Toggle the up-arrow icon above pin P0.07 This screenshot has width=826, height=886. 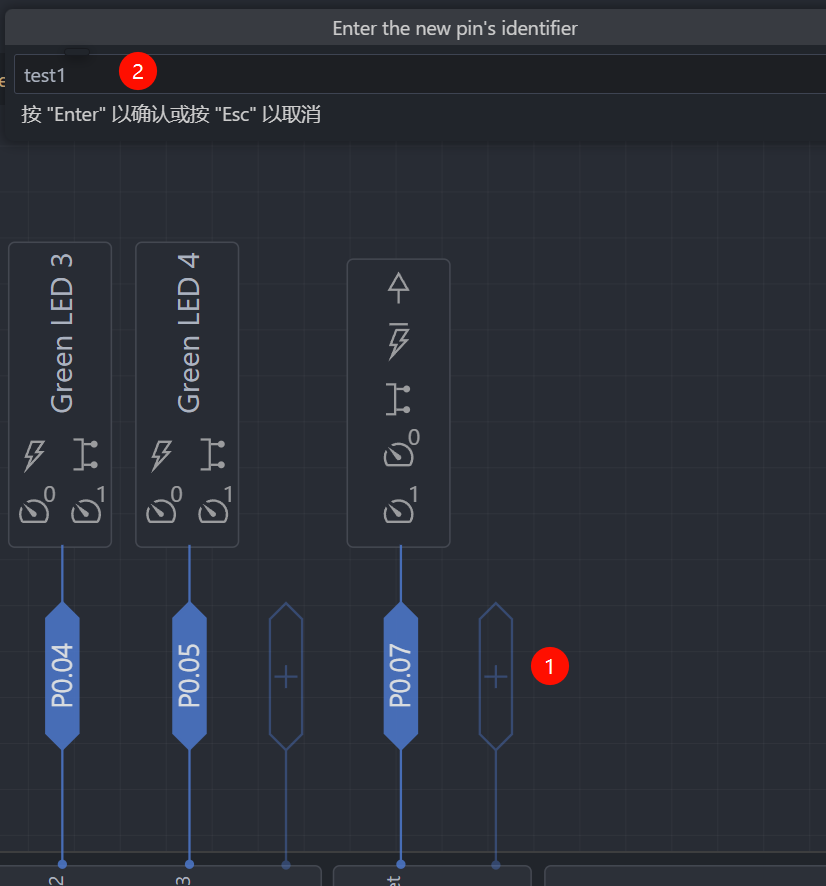point(399,288)
